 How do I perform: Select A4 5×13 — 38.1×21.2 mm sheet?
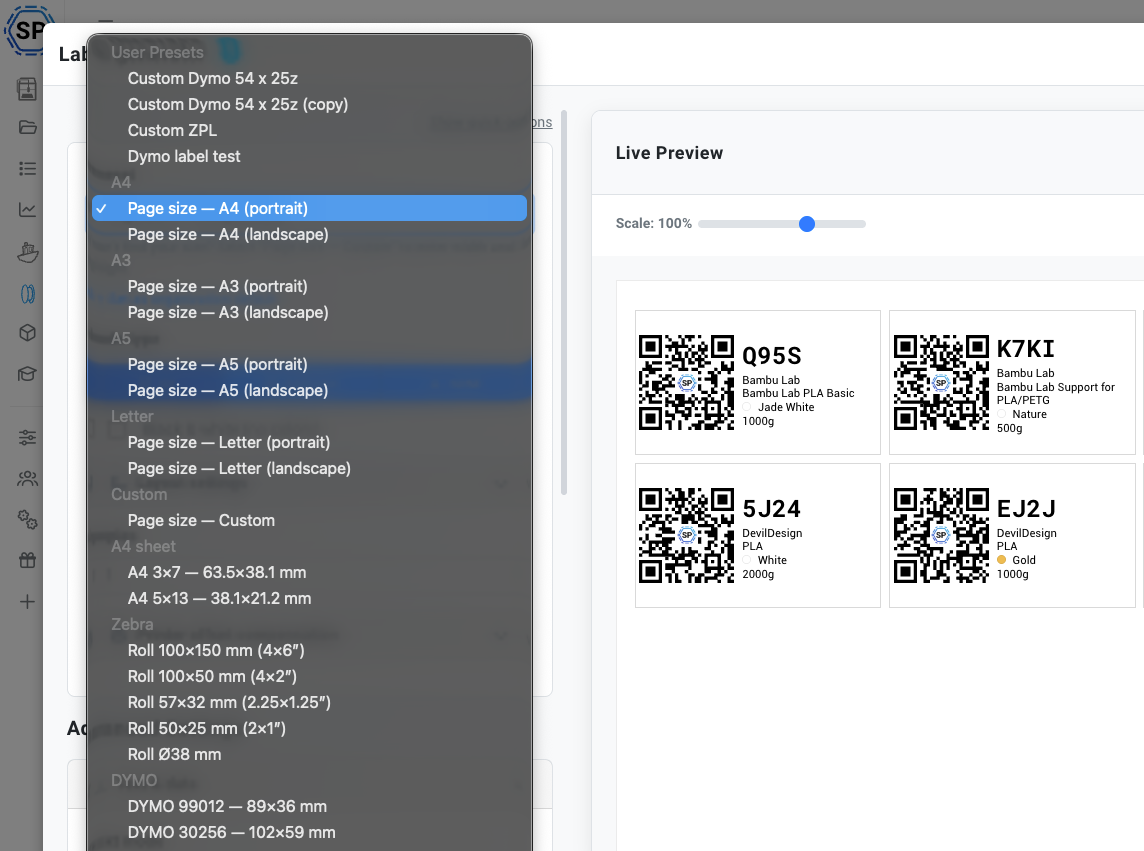[309, 598]
